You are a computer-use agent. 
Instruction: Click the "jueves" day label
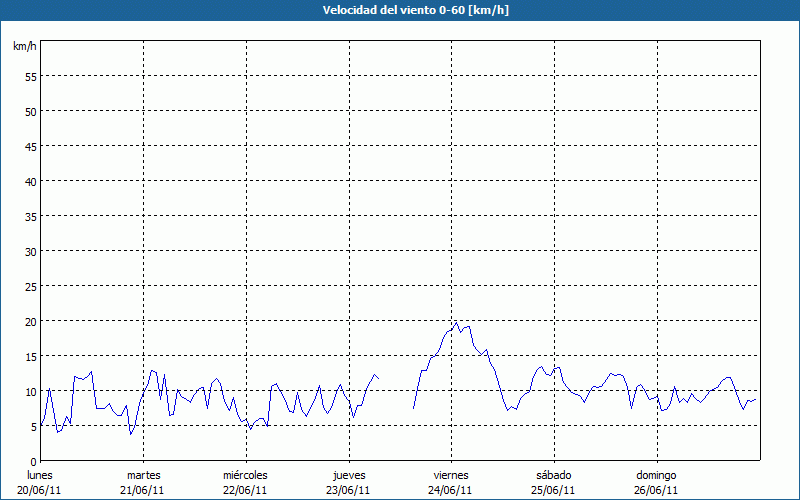coord(349,475)
